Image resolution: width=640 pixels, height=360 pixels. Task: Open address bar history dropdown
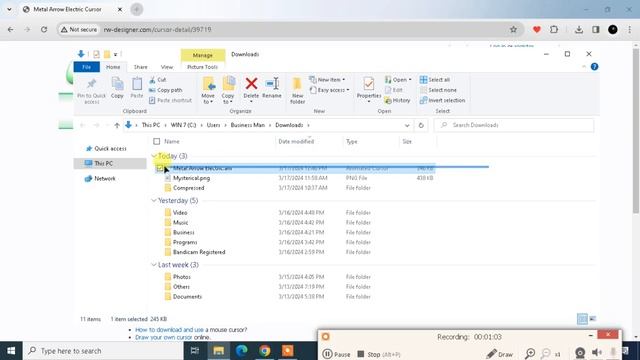[407, 125]
